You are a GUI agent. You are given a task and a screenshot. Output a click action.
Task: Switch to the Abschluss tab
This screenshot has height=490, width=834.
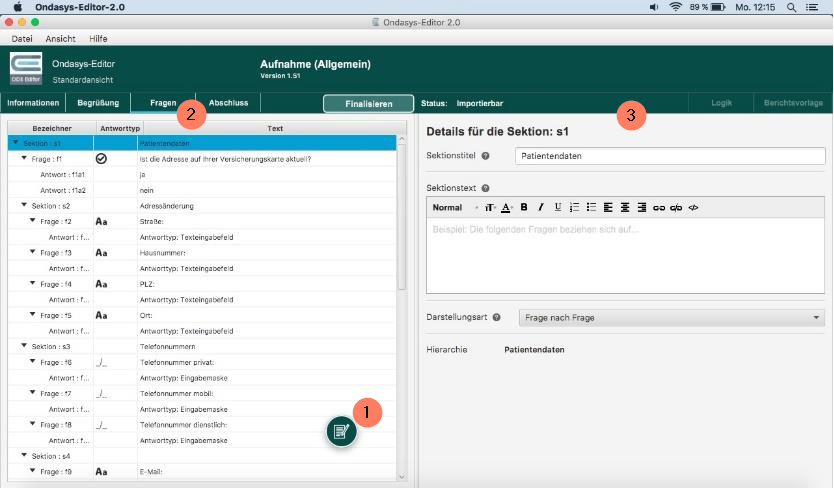(x=228, y=103)
